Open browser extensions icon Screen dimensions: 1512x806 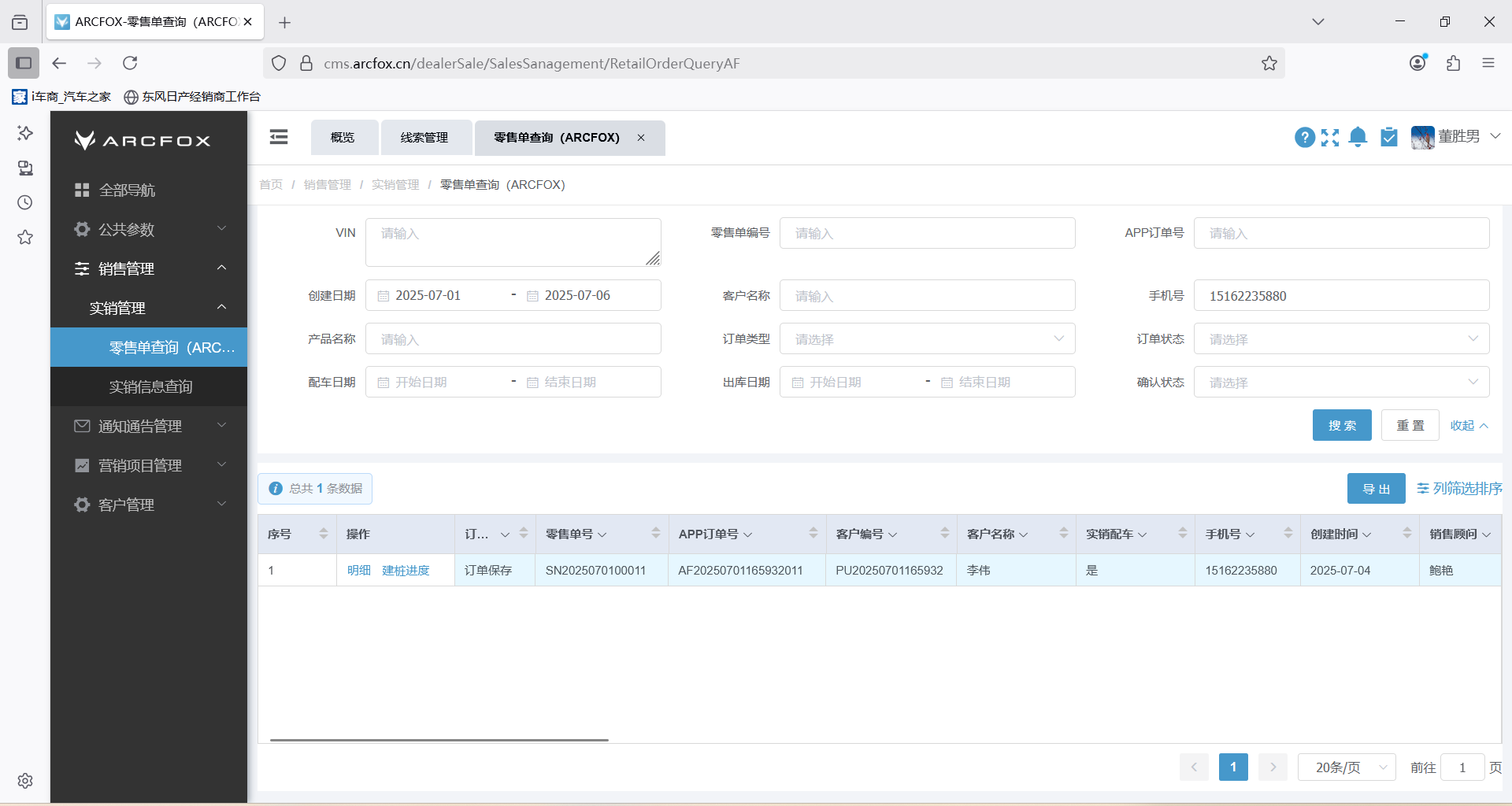coord(1454,63)
